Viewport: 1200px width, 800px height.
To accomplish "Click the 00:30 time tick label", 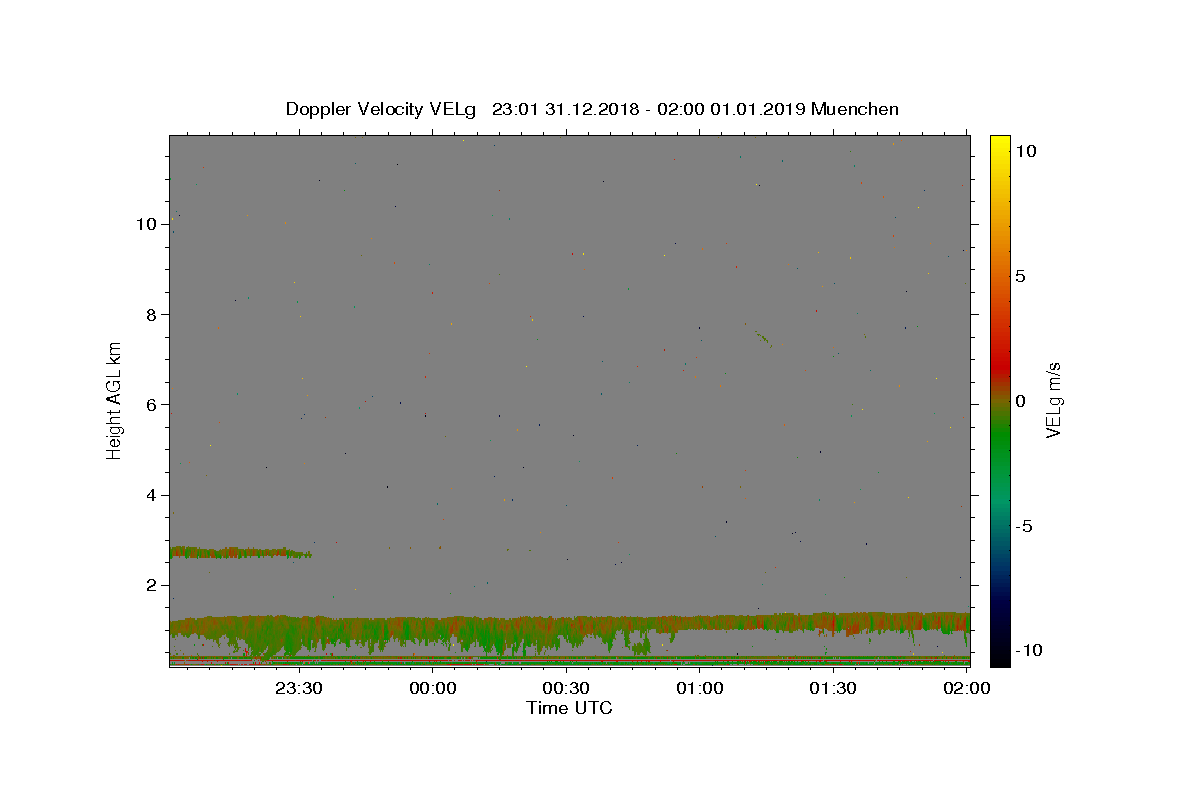I will click(x=567, y=688).
